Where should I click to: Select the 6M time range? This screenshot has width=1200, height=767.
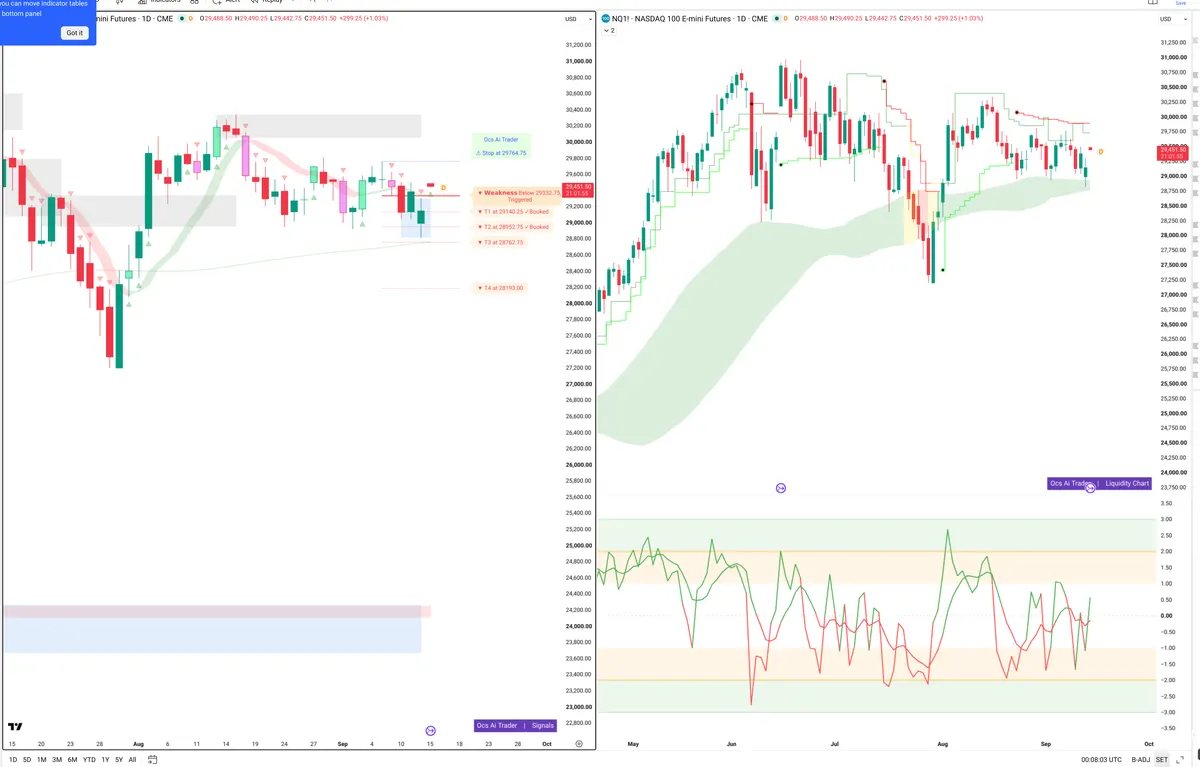[72, 760]
